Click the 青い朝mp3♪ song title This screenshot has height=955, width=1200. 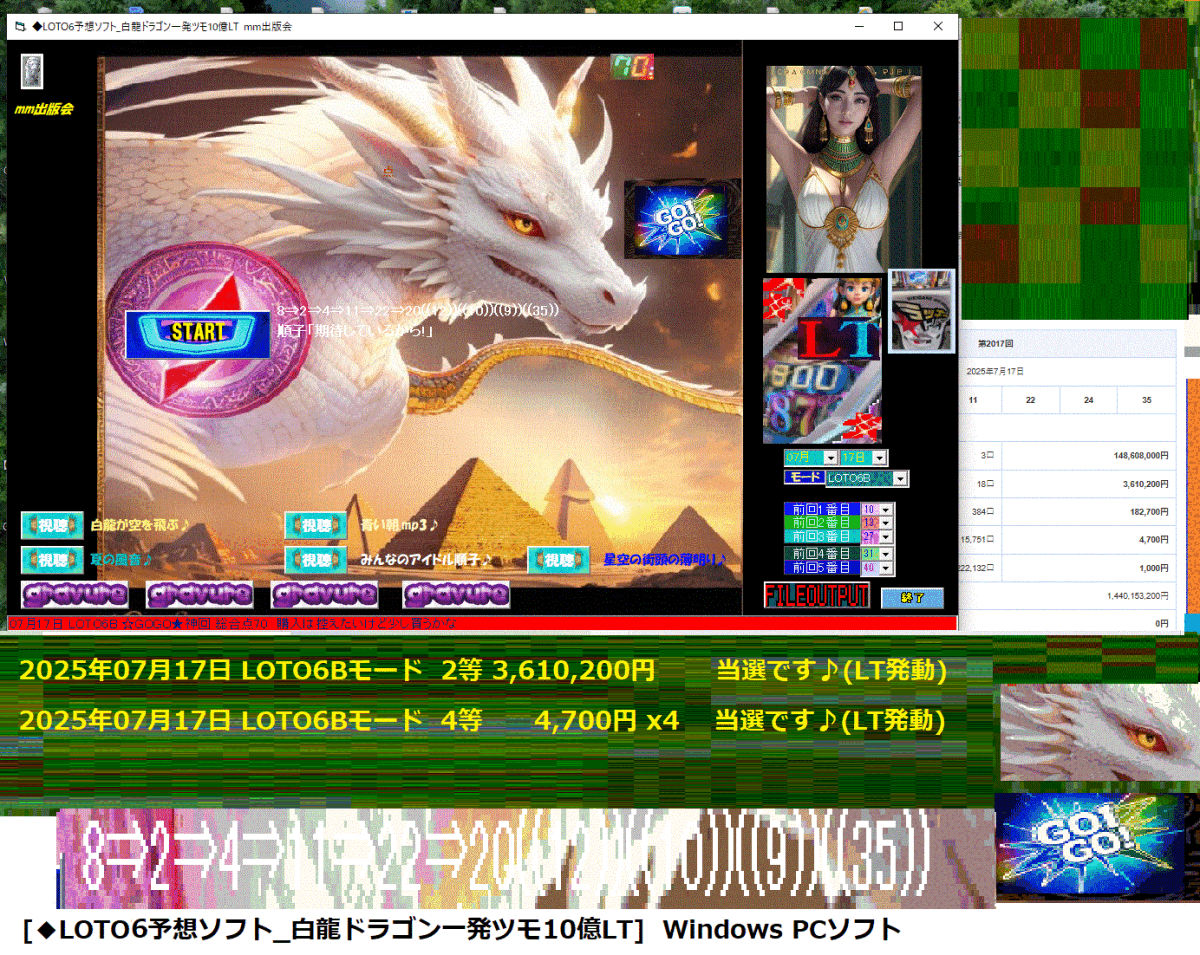pos(400,524)
